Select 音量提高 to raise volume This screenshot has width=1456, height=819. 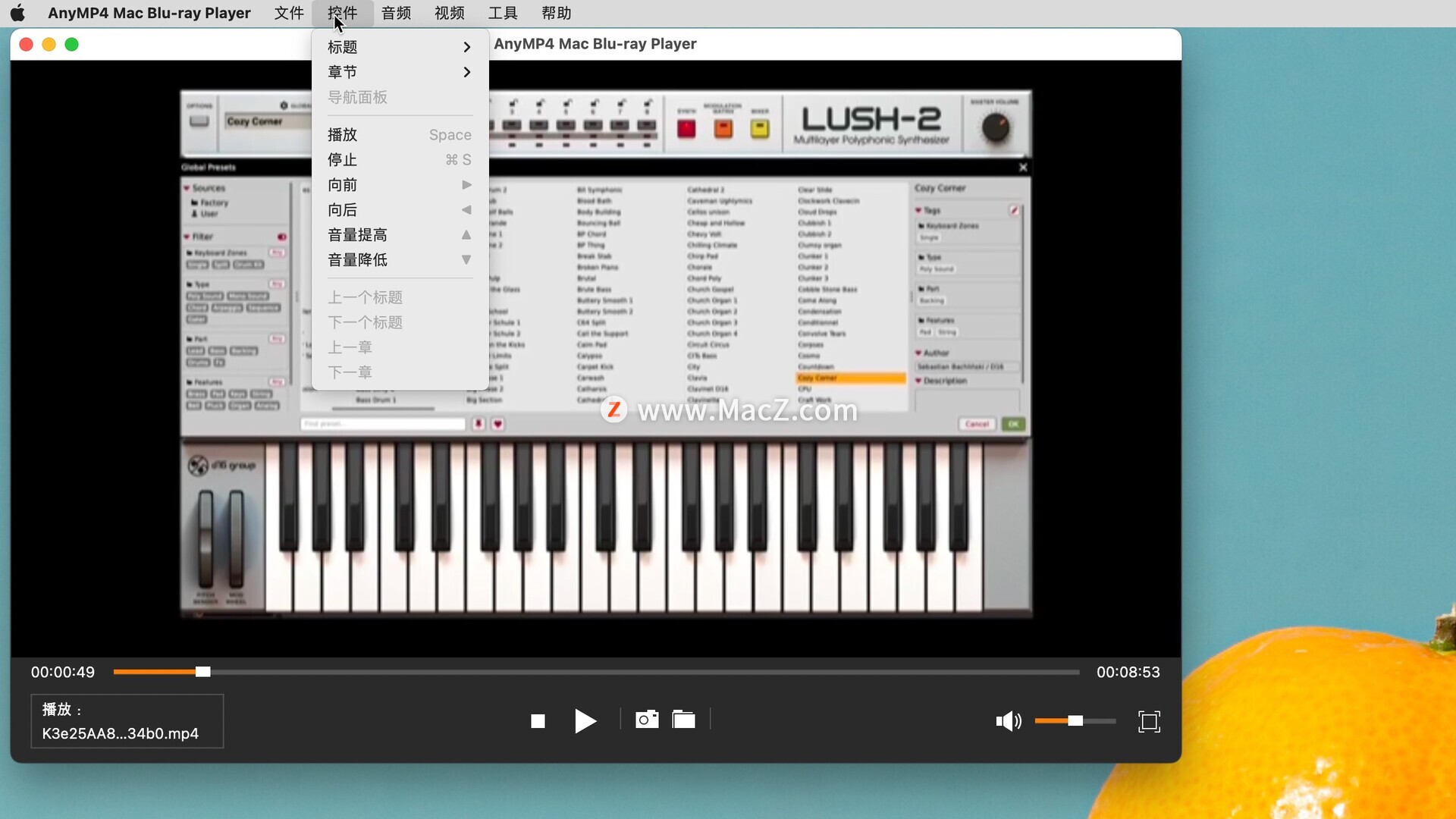tap(400, 235)
